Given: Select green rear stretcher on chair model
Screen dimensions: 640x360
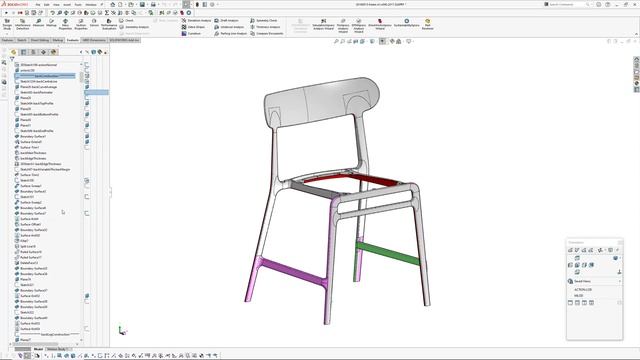Looking at the screenshot, I should tap(387, 253).
